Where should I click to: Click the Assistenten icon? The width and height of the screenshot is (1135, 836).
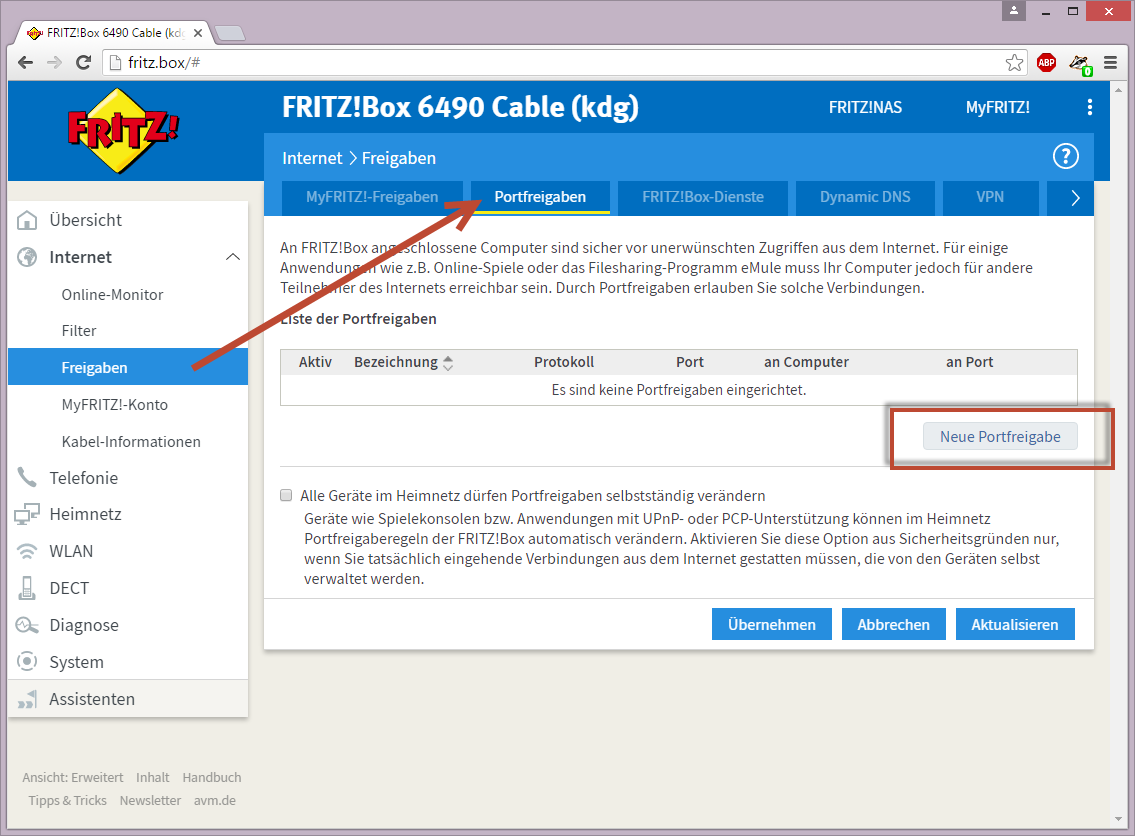point(27,699)
